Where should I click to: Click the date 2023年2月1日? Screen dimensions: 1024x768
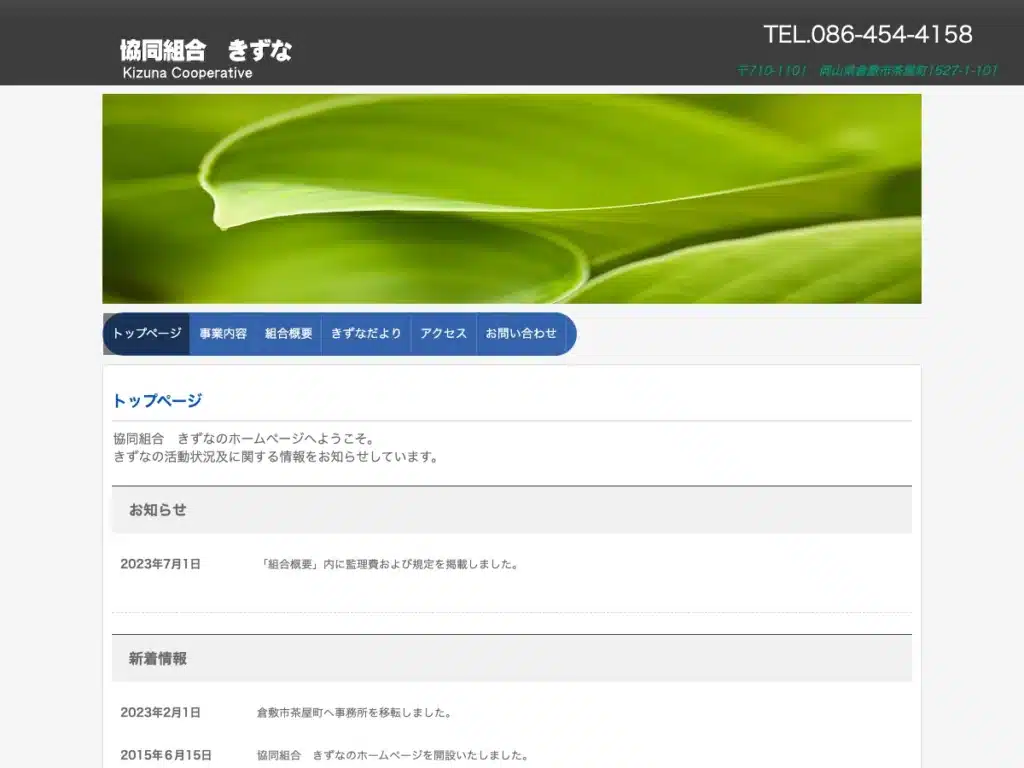point(161,712)
